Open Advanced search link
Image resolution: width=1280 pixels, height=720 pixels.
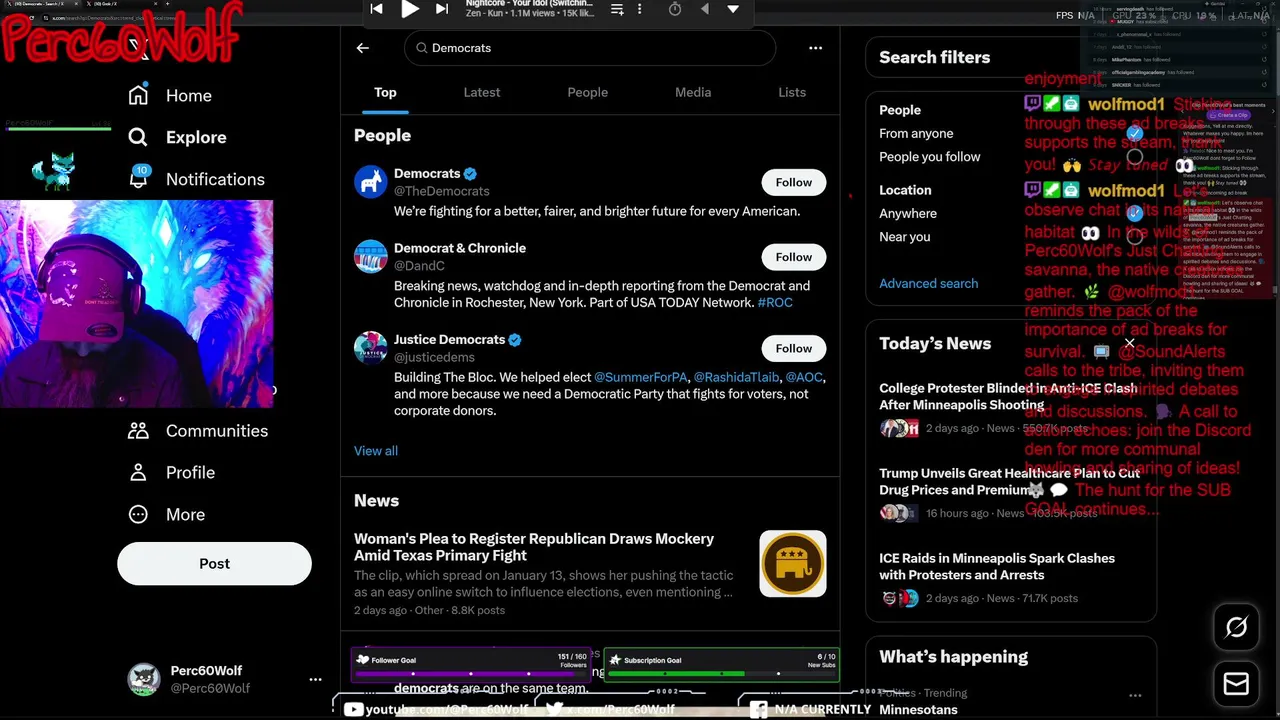(929, 283)
